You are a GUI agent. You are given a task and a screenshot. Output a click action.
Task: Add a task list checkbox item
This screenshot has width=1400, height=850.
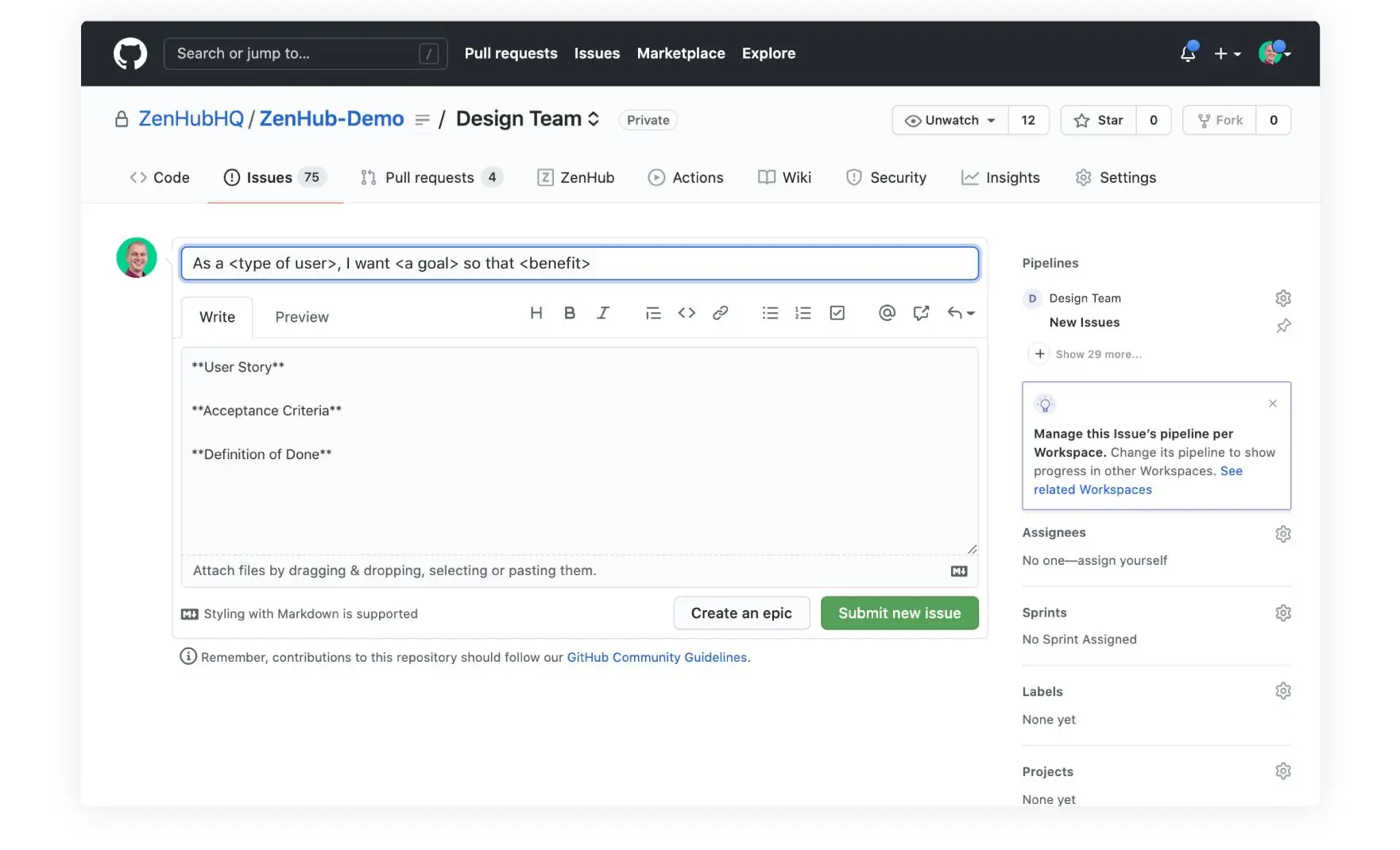(x=837, y=313)
